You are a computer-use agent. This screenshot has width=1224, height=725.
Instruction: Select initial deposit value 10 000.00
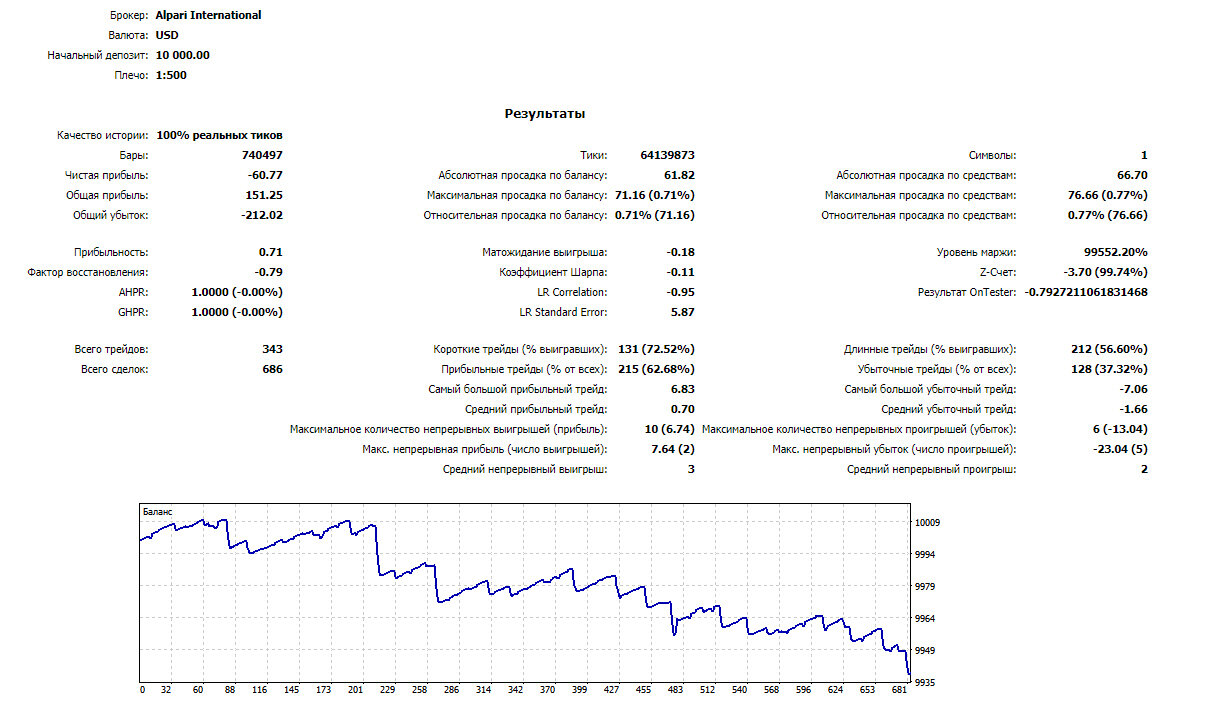183,55
